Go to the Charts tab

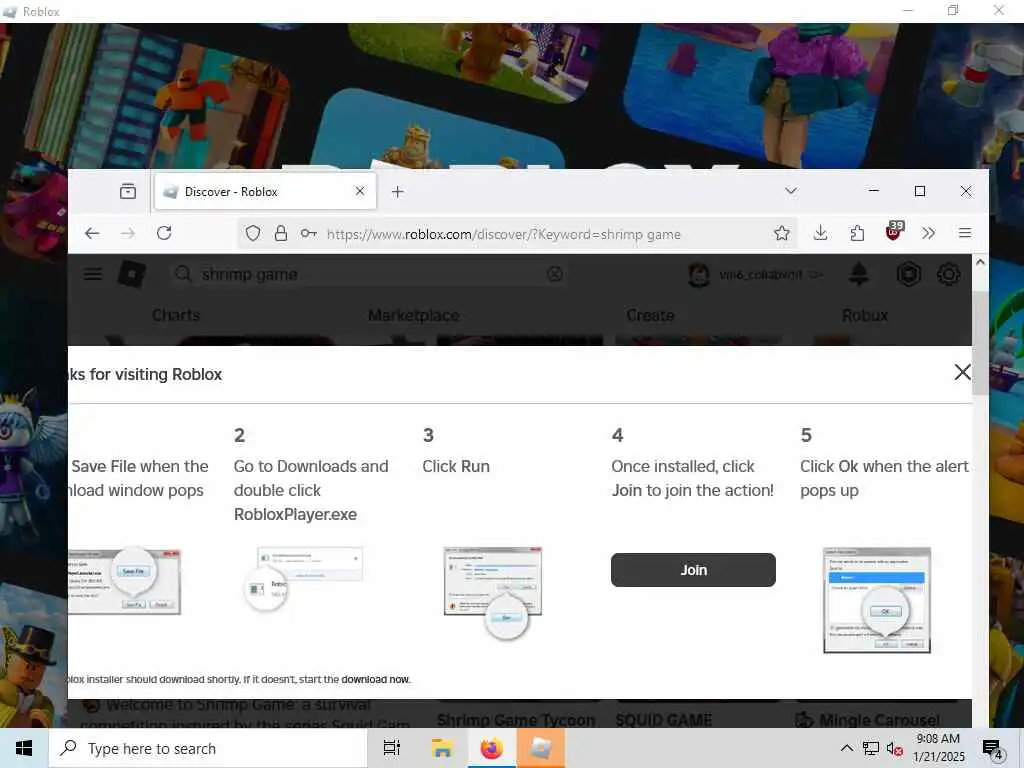(176, 315)
